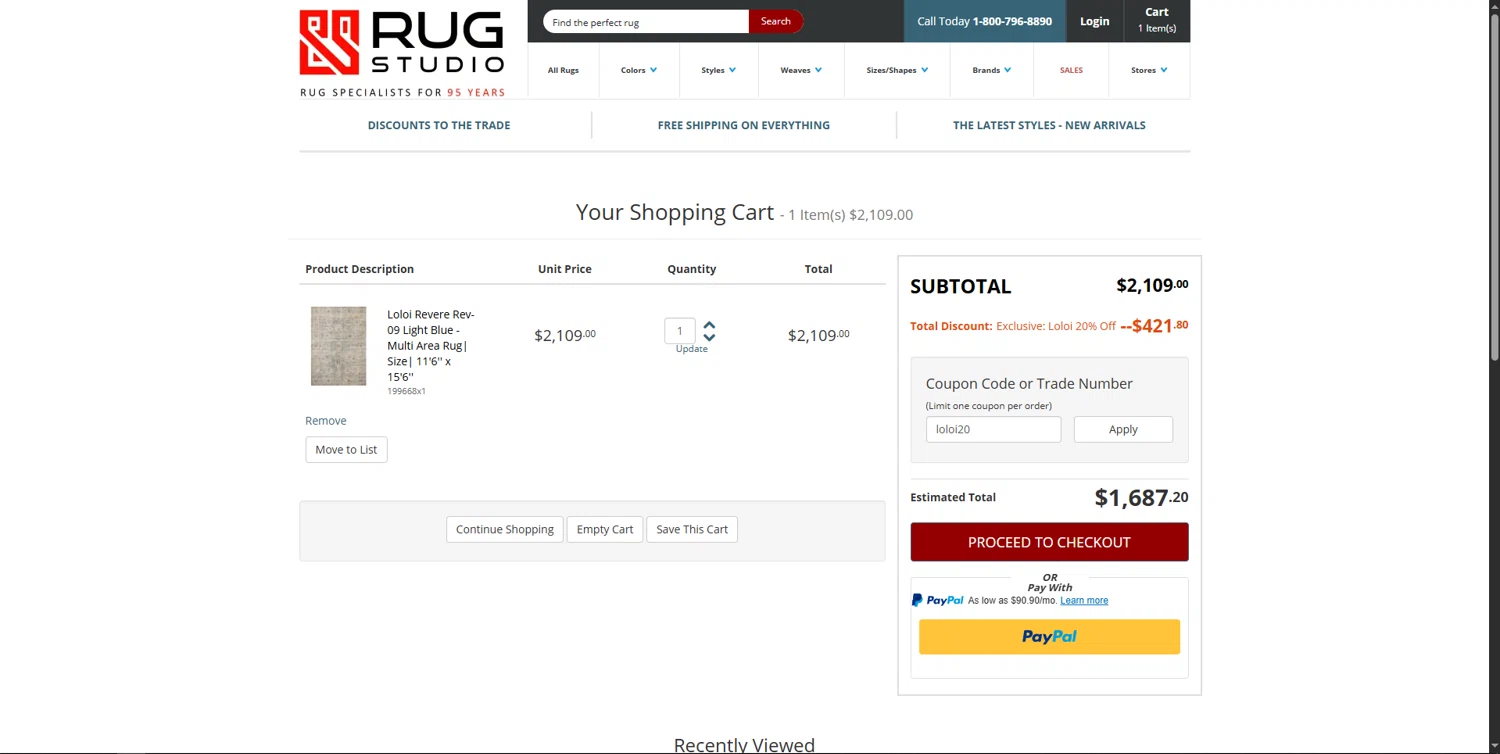Image resolution: width=1500 pixels, height=754 pixels.
Task: Decrease quantity with the down arrow
Action: click(x=709, y=337)
